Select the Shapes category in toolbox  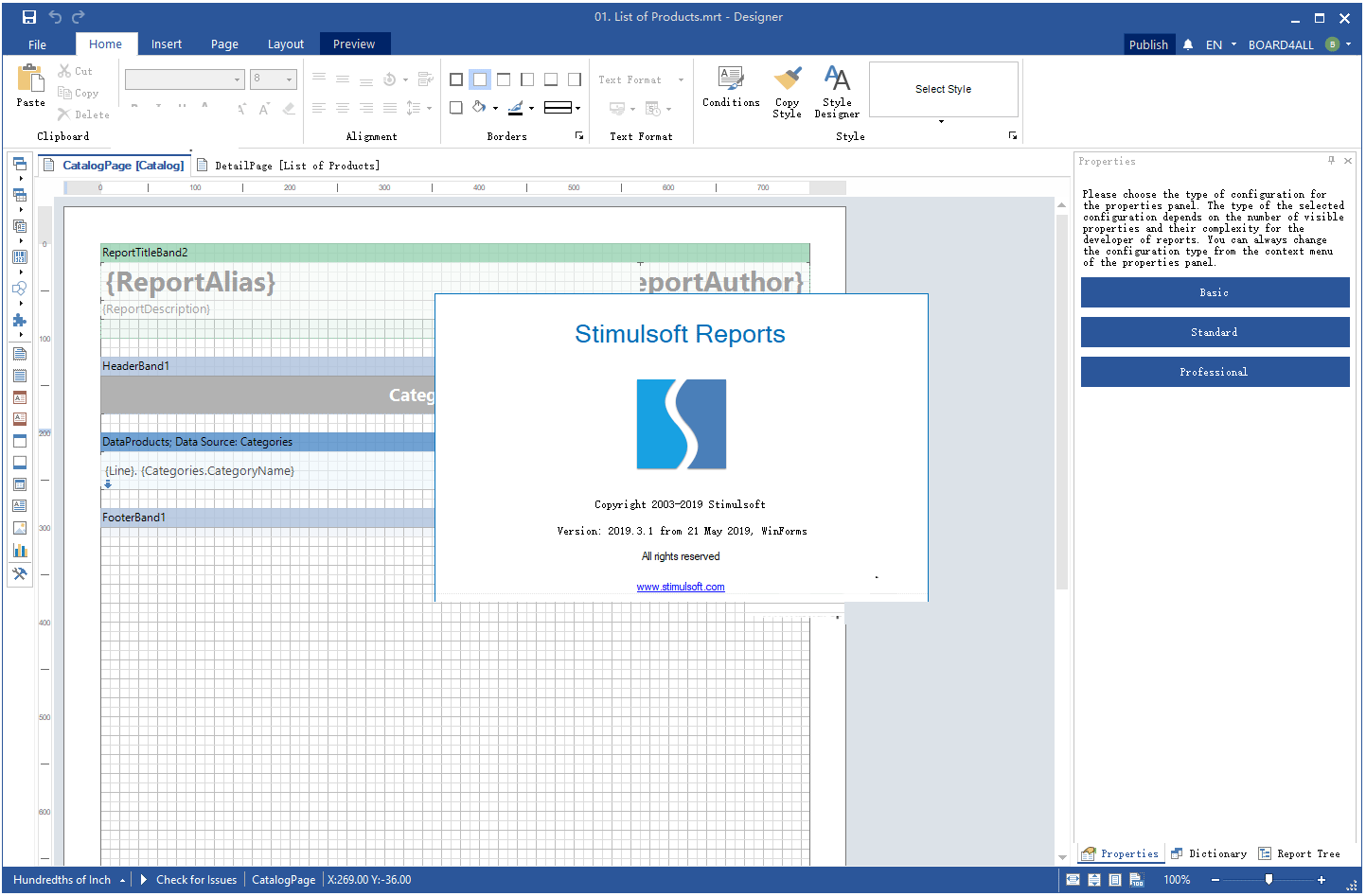20,289
